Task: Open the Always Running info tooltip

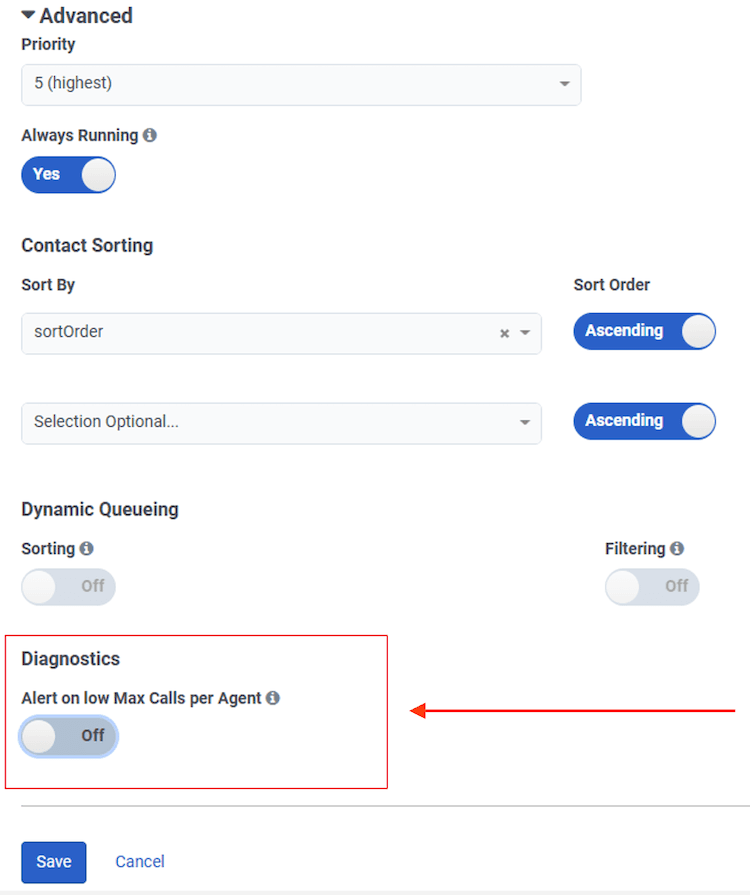Action: pyautogui.click(x=149, y=135)
